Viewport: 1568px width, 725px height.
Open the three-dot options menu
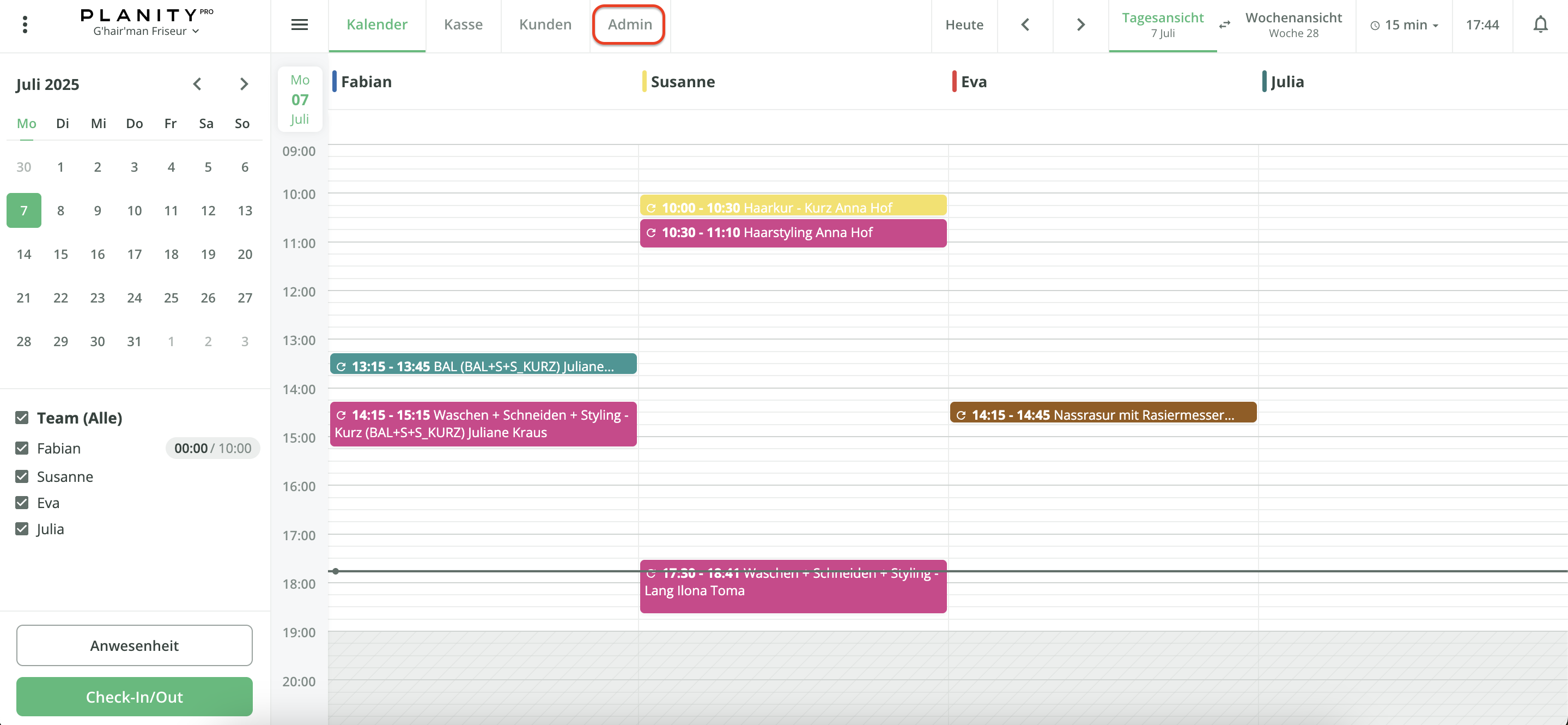pos(25,25)
